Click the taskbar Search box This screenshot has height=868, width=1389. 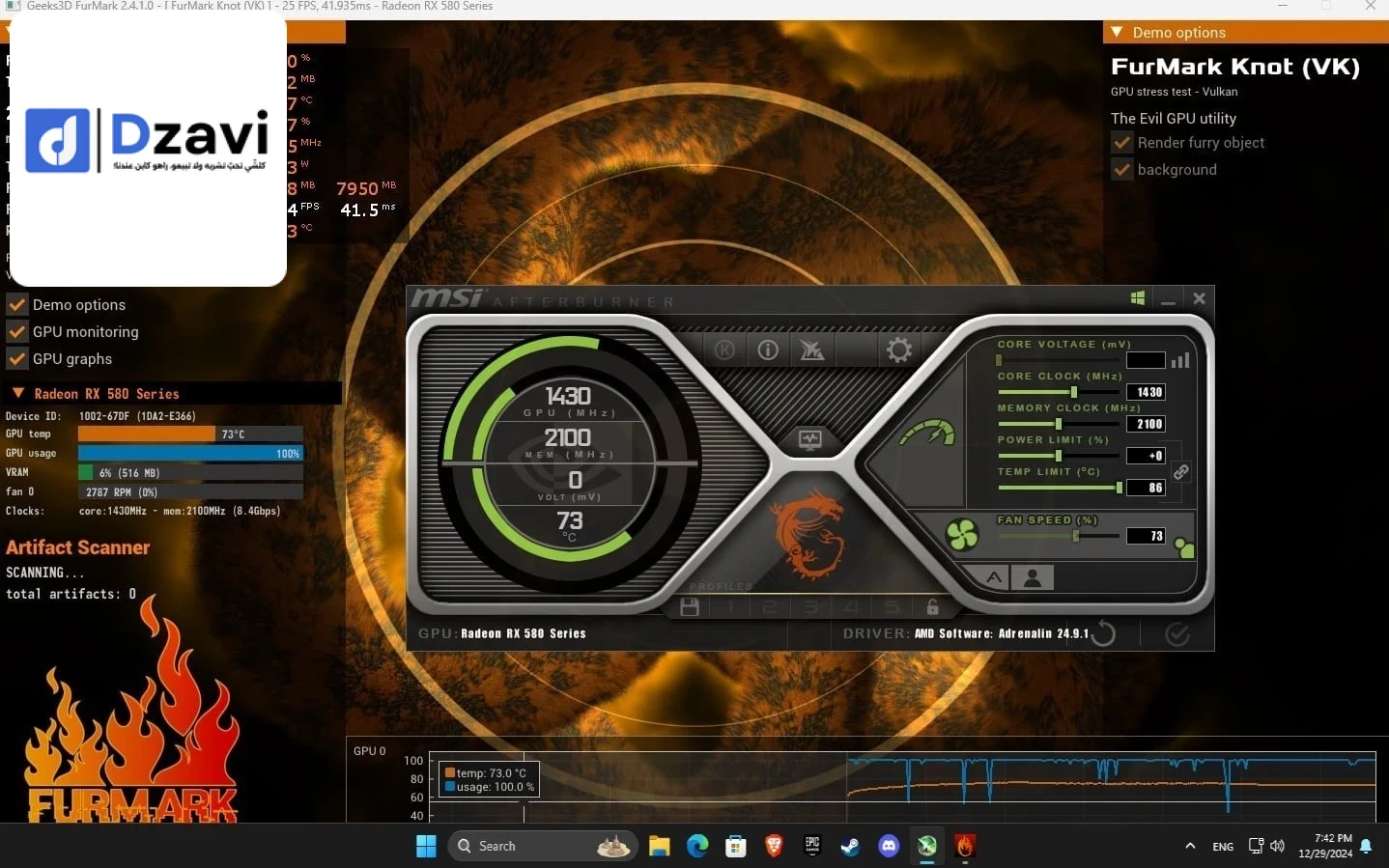pyautogui.click(x=543, y=846)
